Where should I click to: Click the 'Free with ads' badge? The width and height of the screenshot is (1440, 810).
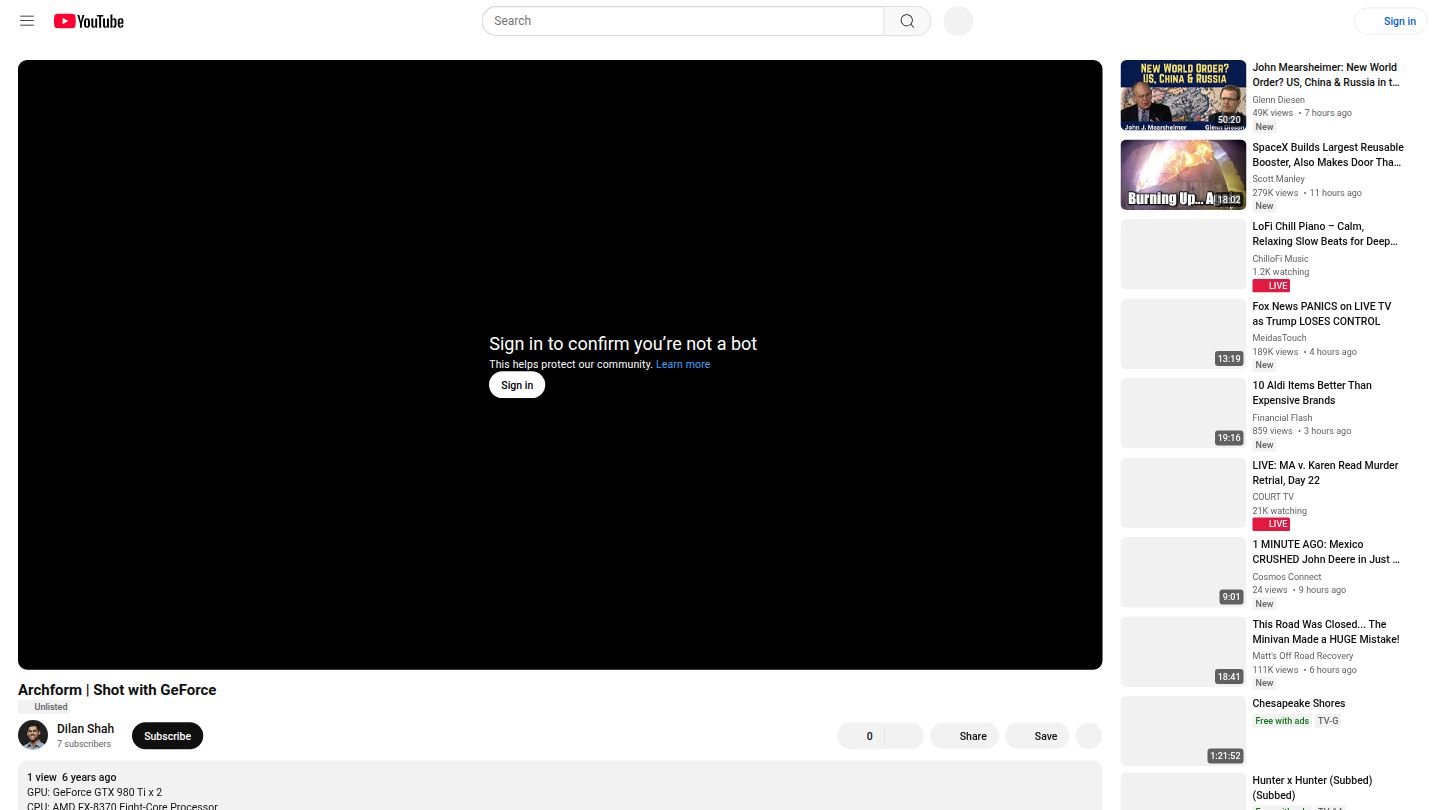(1281, 721)
